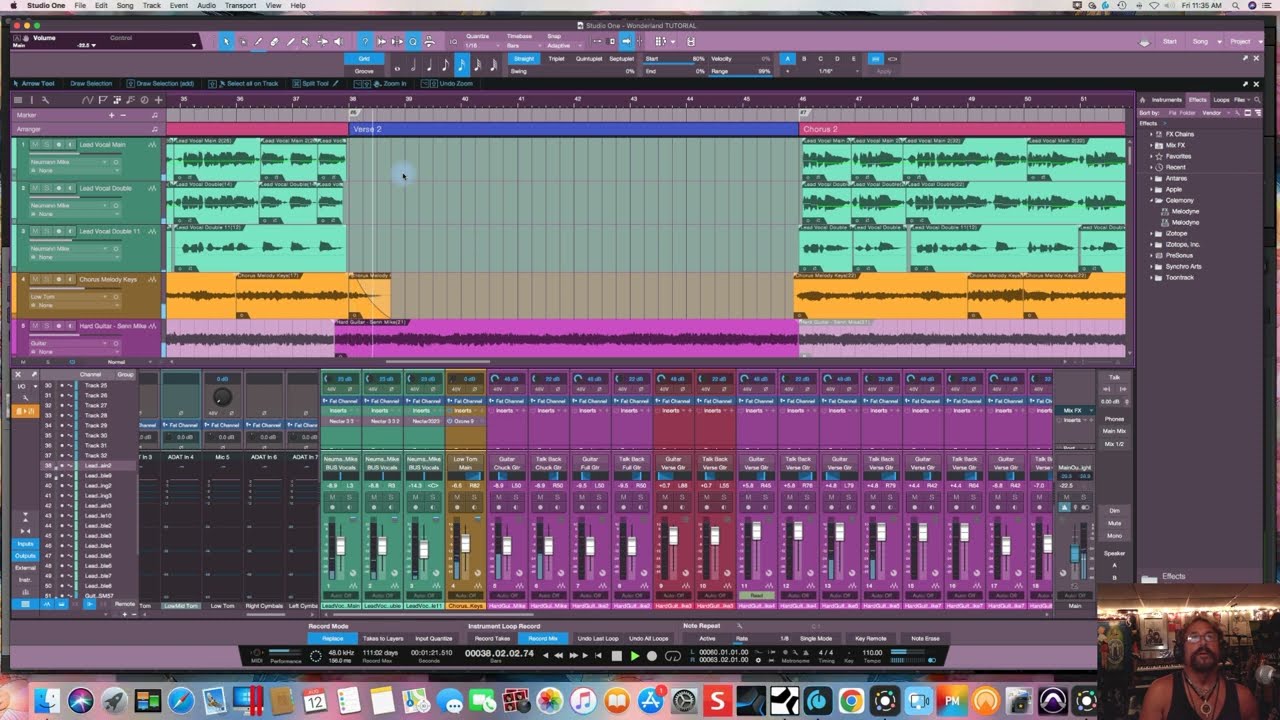
Task: Open the Audio menu
Action: pos(206,5)
